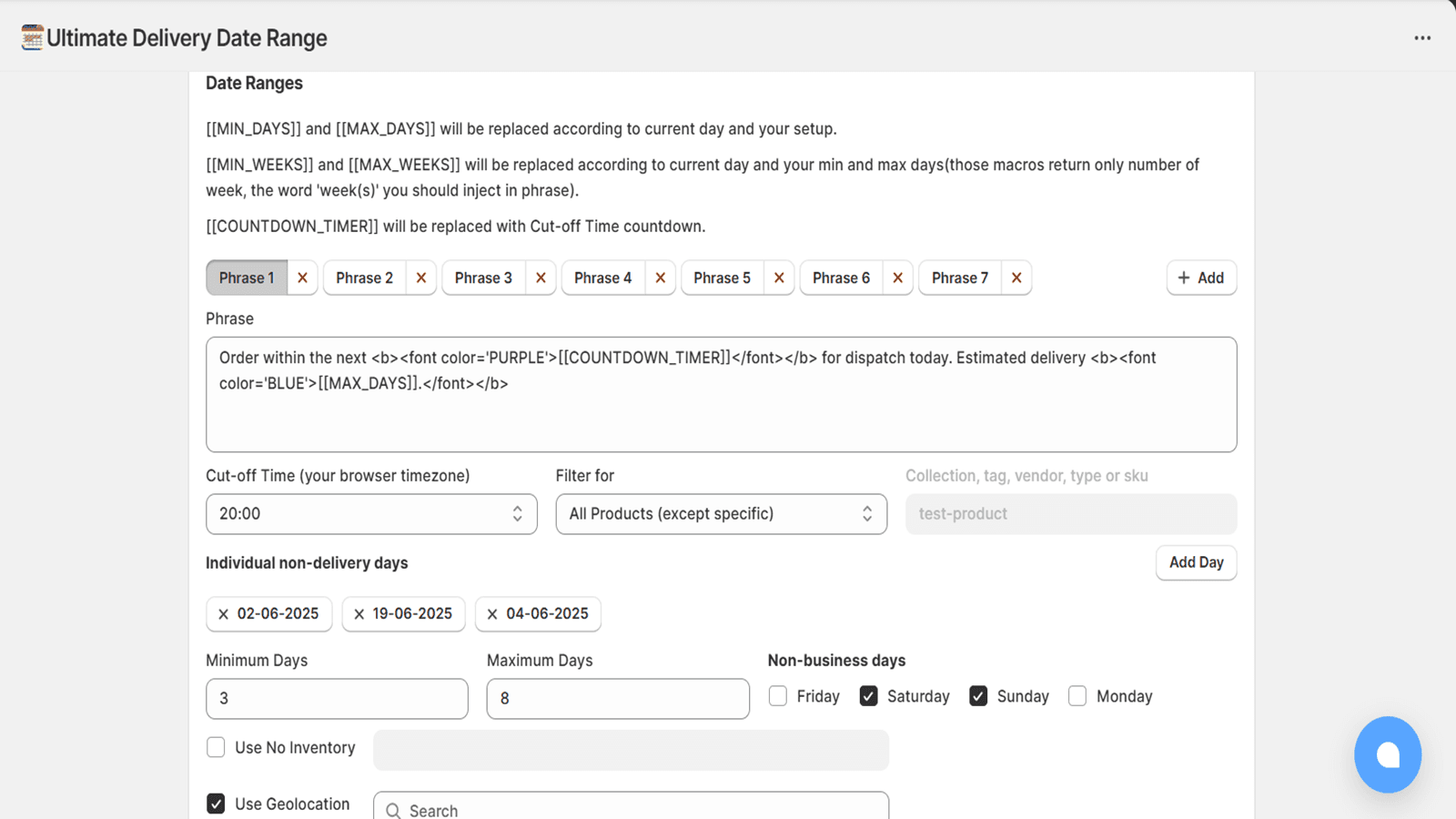This screenshot has height=819, width=1456.
Task: Open the Phrase 5 tab
Action: [x=723, y=278]
